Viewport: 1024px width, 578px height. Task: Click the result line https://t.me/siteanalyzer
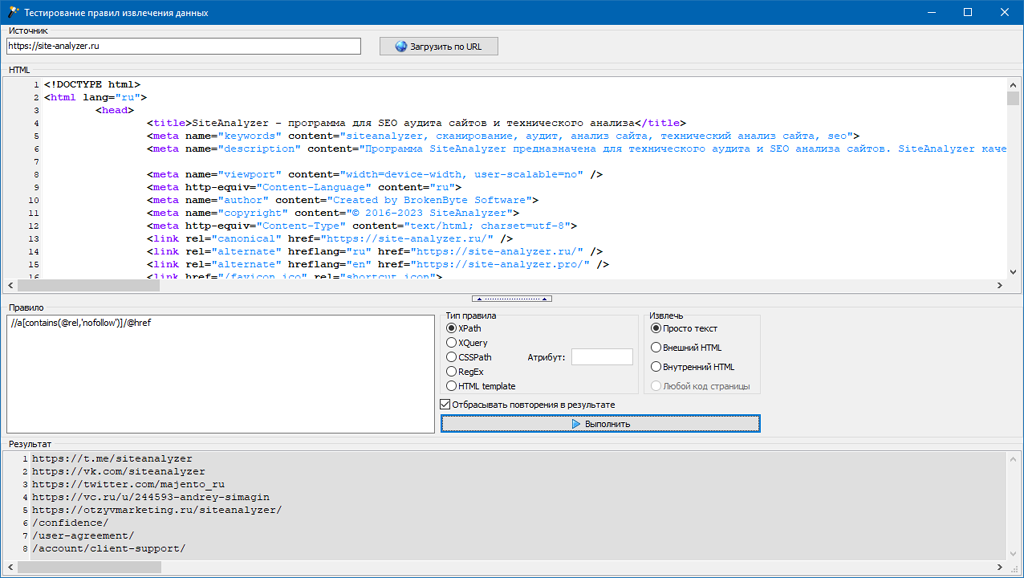(112, 459)
